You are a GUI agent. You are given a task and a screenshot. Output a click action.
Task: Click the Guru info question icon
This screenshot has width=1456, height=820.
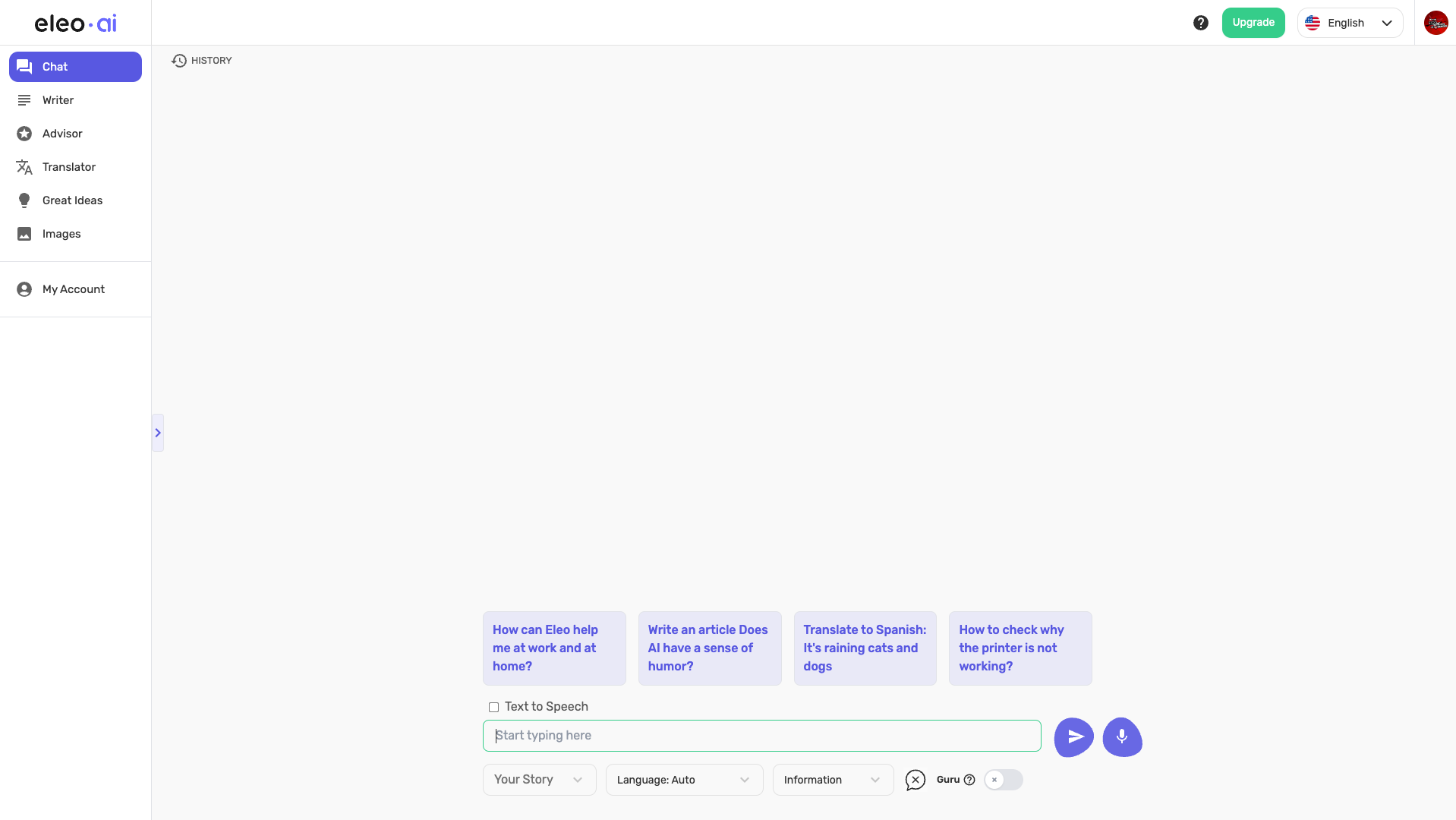coord(969,780)
